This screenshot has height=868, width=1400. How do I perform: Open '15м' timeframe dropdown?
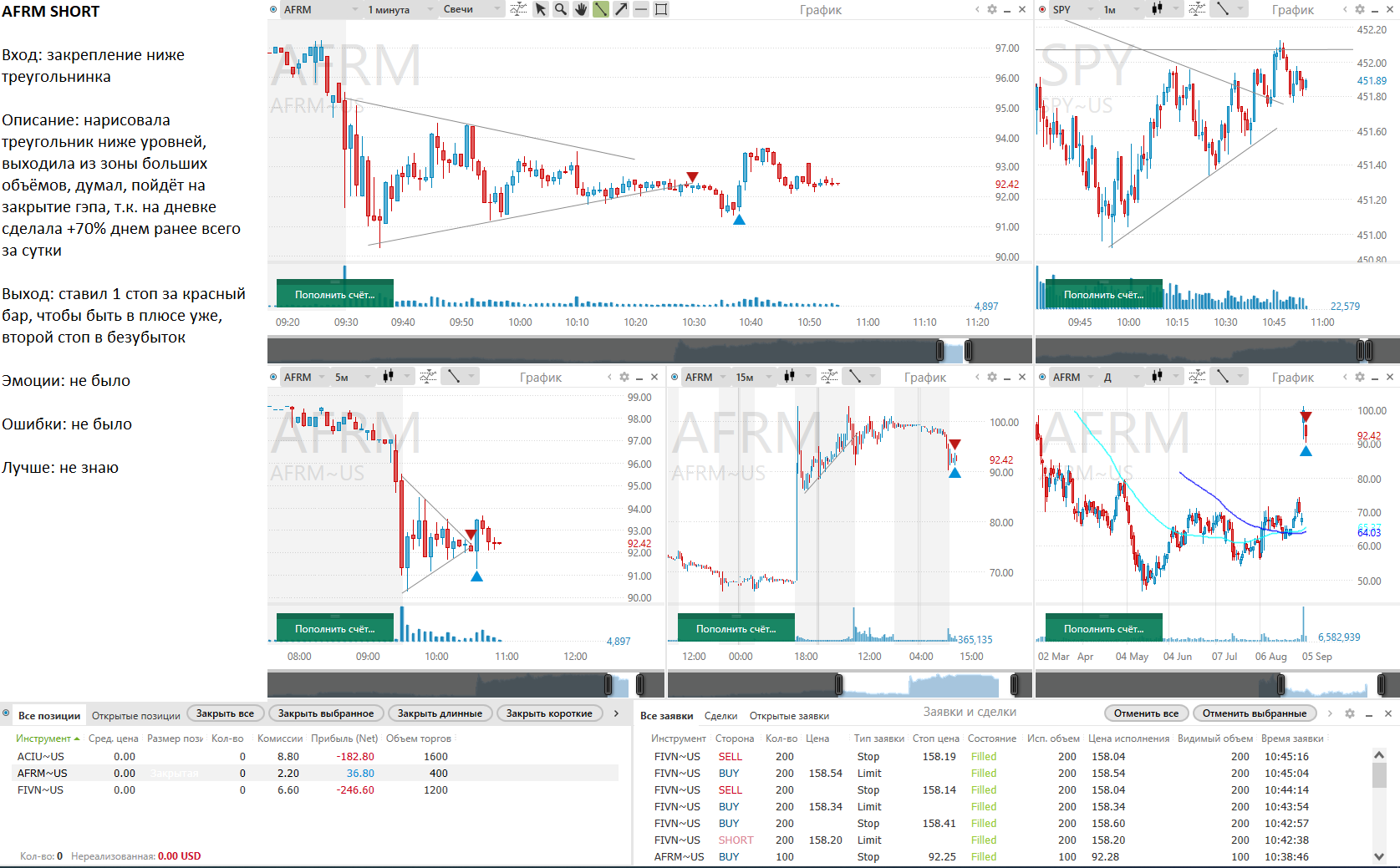(x=752, y=377)
